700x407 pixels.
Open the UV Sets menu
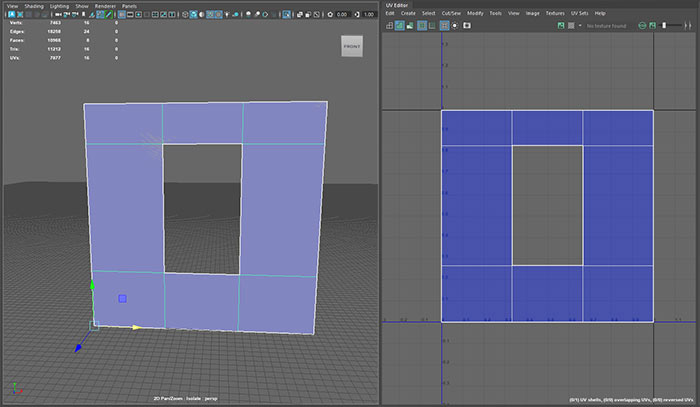click(580, 13)
